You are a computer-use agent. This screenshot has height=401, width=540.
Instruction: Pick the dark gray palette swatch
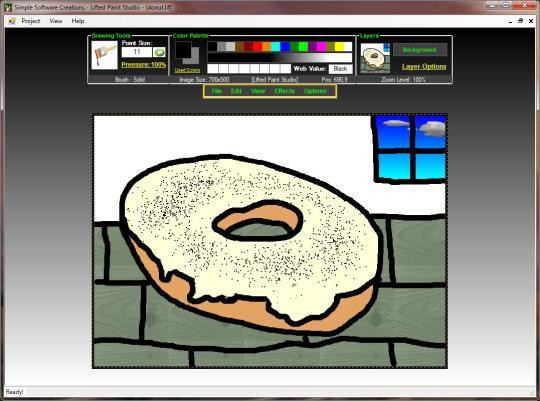(221, 47)
